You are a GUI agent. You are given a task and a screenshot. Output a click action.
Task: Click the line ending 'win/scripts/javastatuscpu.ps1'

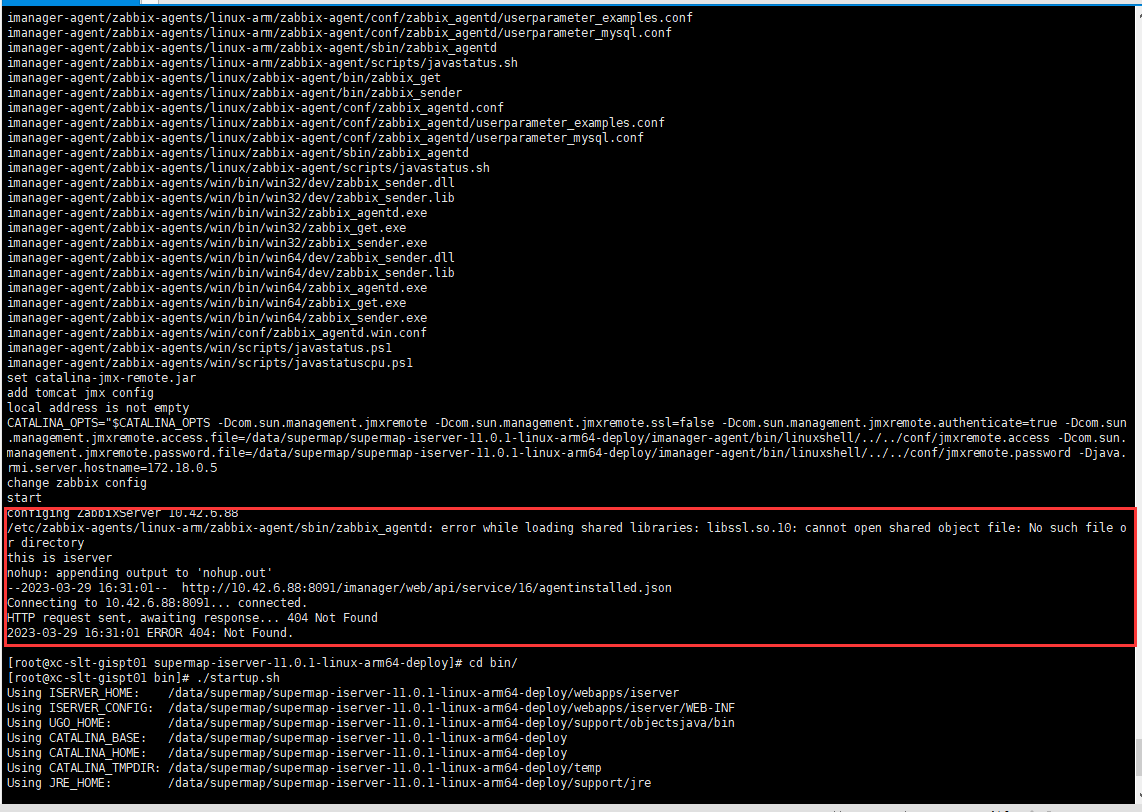pos(210,363)
